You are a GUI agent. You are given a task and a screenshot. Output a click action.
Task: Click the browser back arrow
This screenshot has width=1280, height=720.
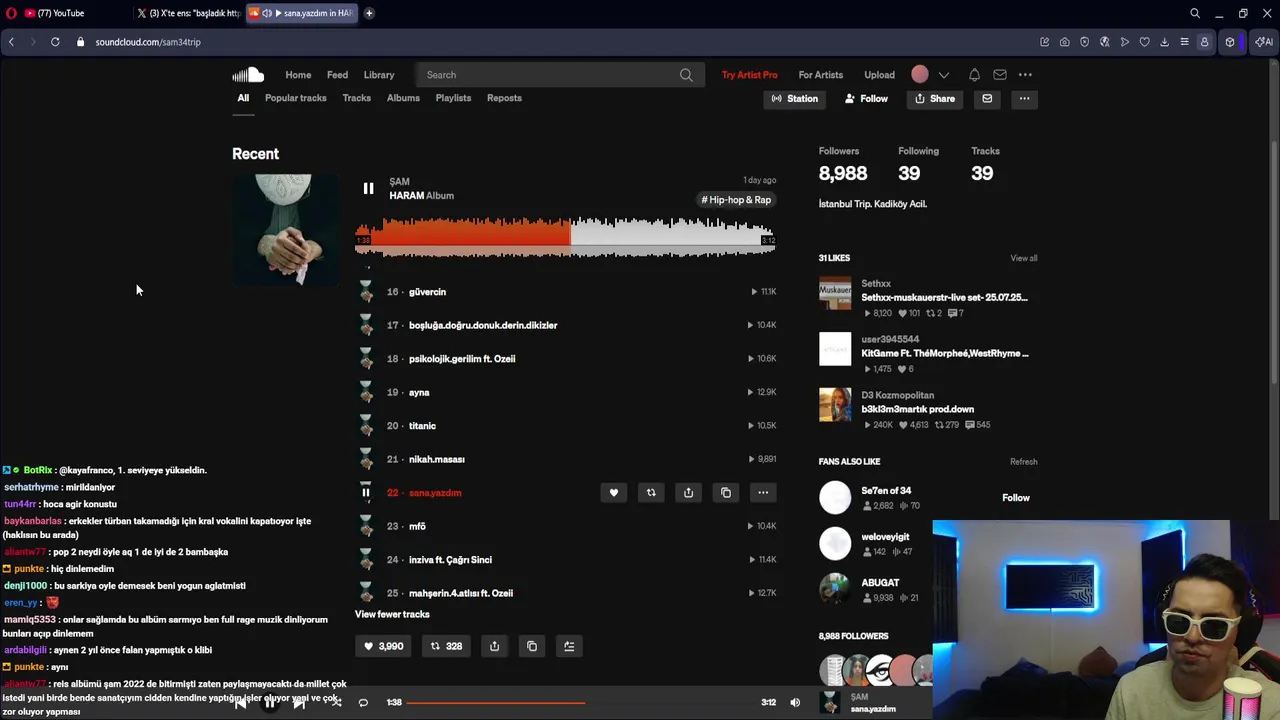click(x=11, y=42)
